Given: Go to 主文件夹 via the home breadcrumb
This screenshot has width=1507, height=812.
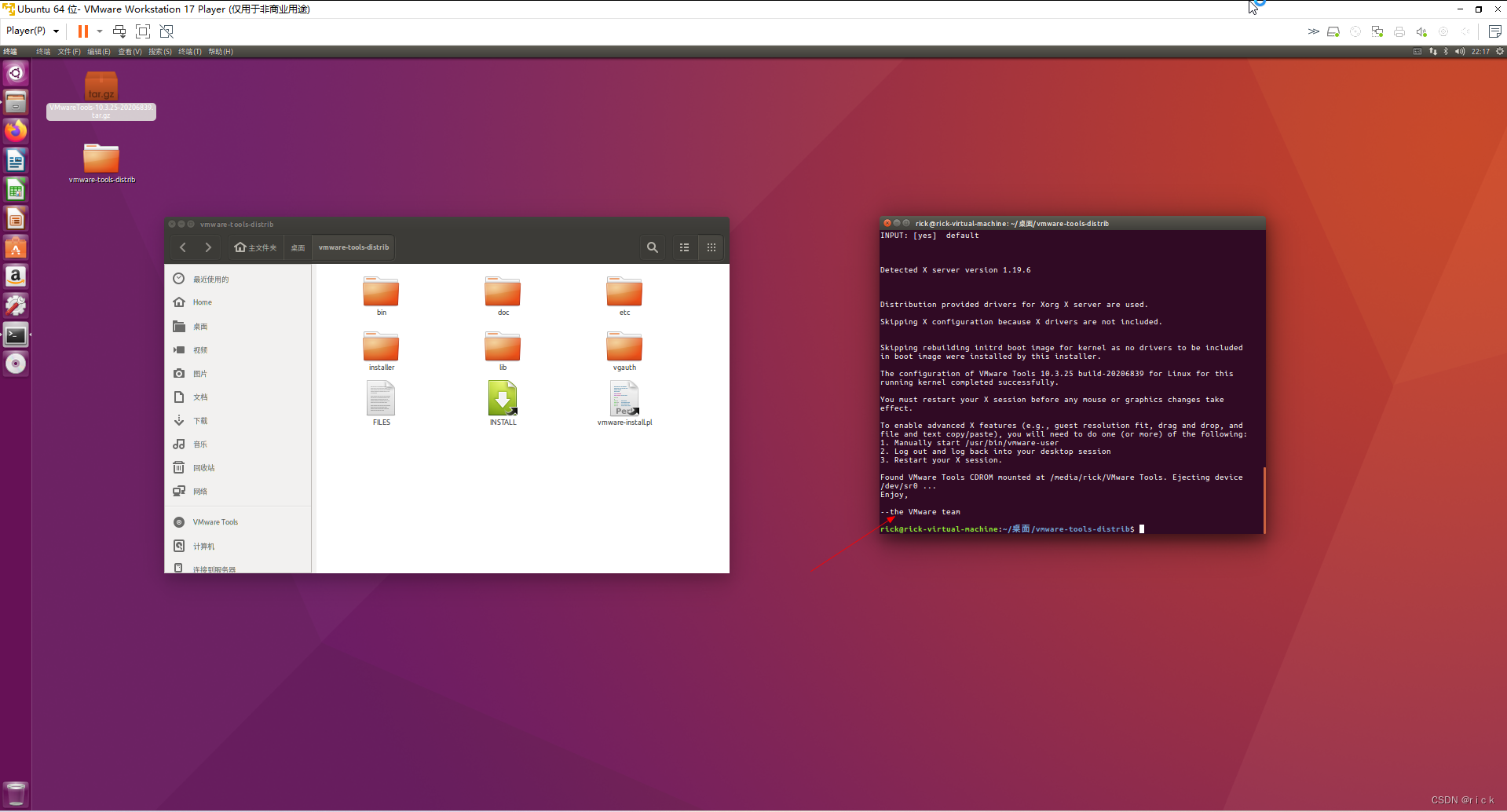Looking at the screenshot, I should [x=255, y=247].
